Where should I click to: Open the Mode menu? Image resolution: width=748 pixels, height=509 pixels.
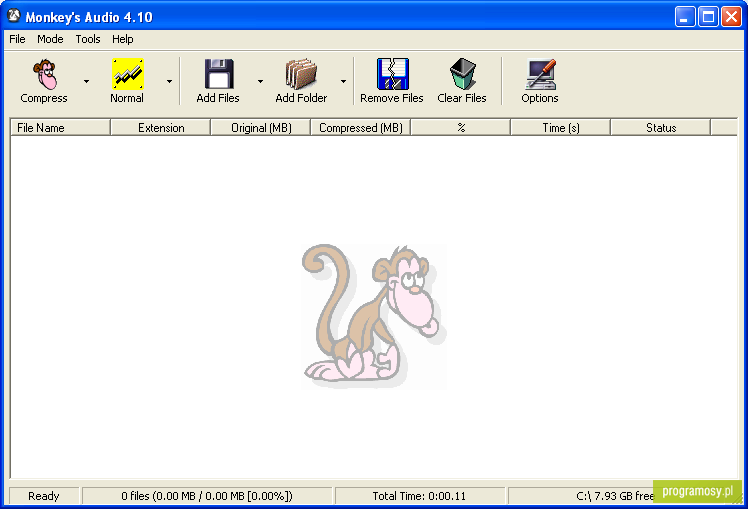coord(50,39)
